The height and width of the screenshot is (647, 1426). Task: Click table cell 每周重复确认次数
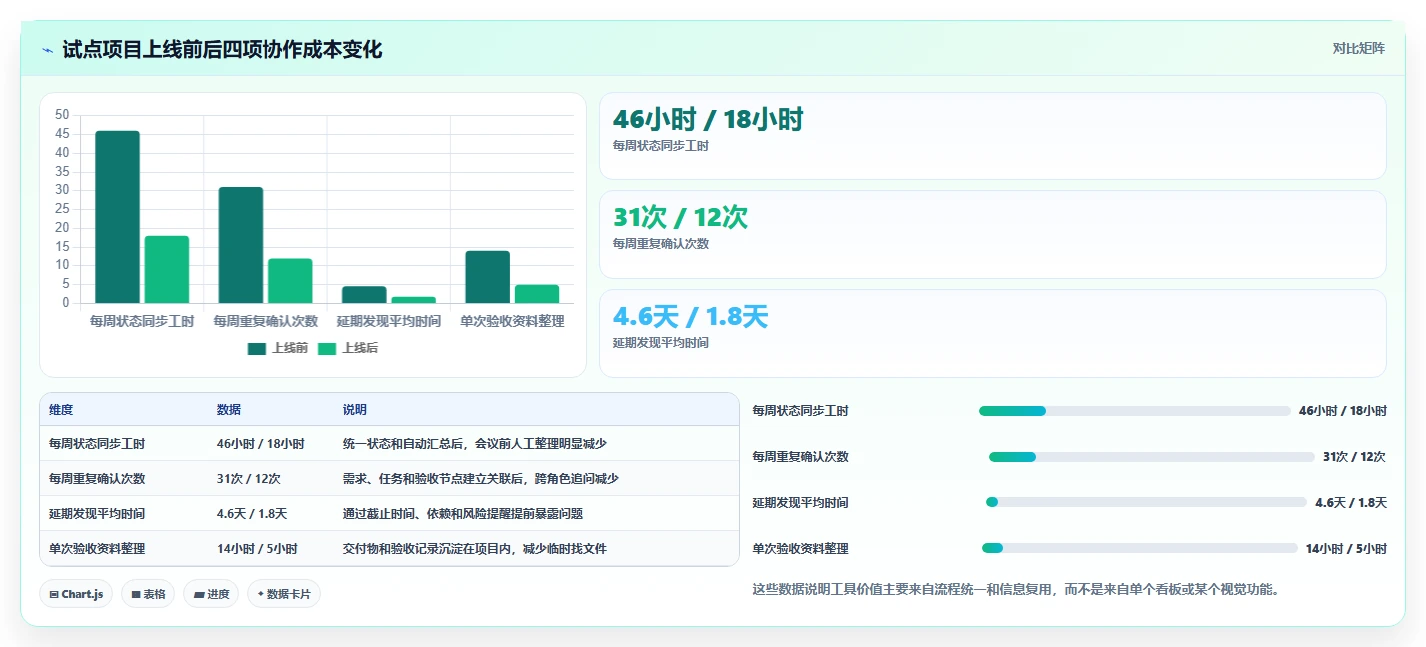click(x=97, y=479)
